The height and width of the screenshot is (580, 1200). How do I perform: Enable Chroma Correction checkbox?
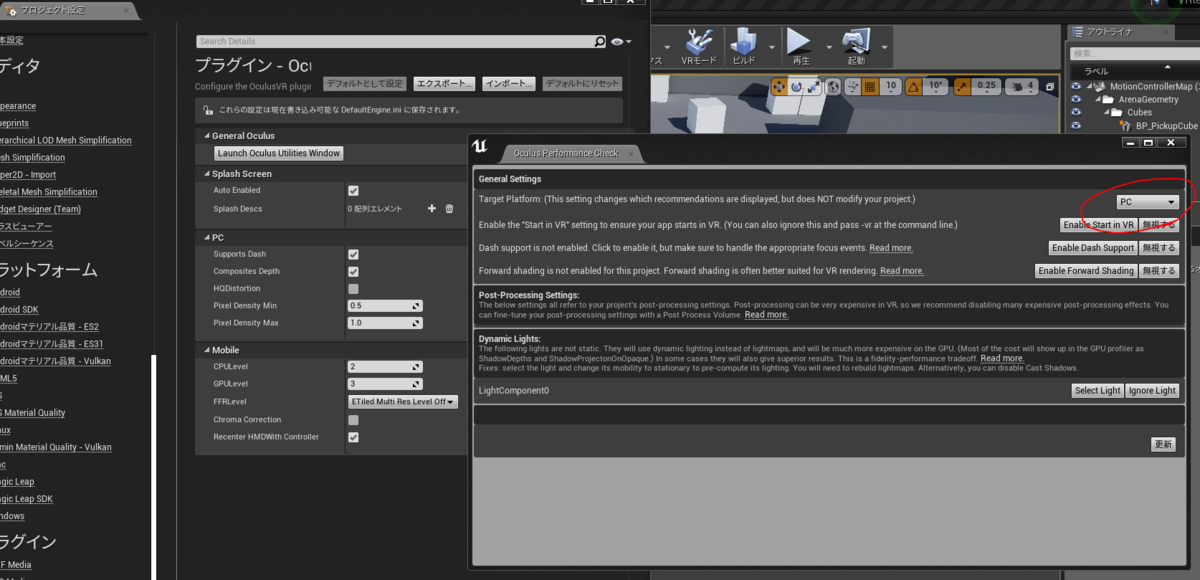pyautogui.click(x=353, y=420)
